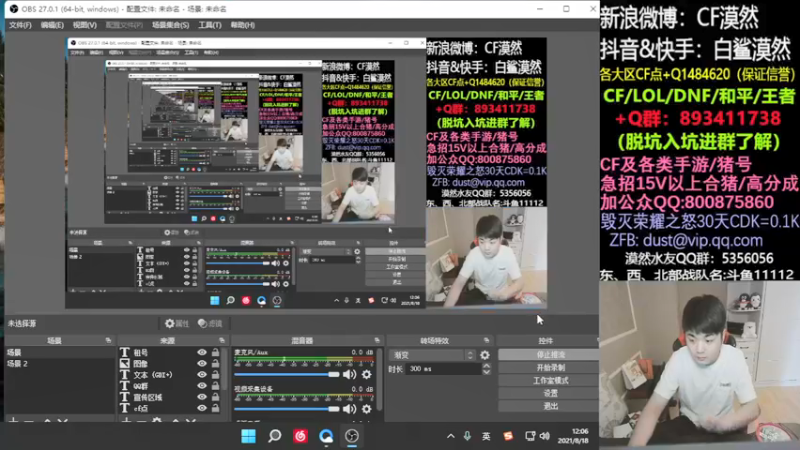Viewport: 800px width, 450px height.
Task: Open 麦克风/Aux audio settings gear
Action: tap(366, 375)
